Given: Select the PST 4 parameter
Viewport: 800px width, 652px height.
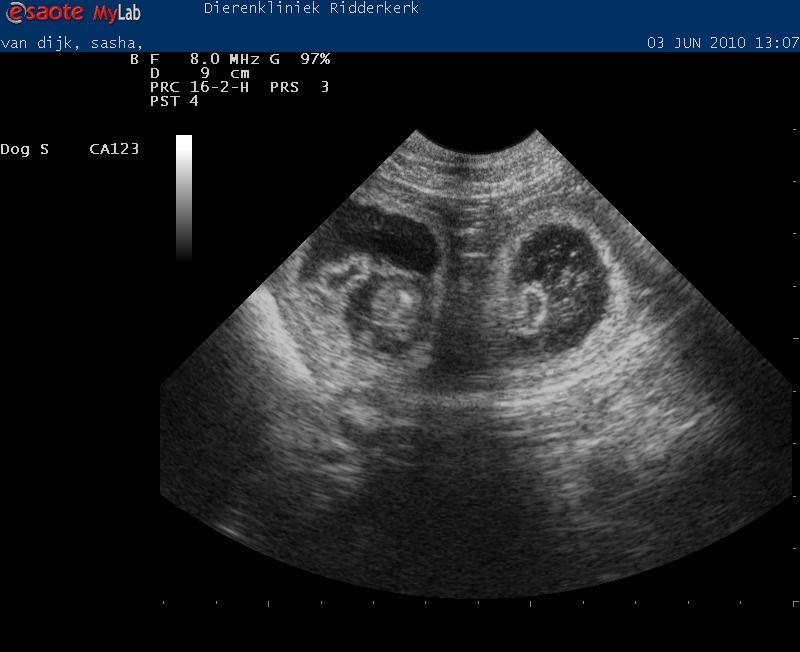Looking at the screenshot, I should click(174, 101).
